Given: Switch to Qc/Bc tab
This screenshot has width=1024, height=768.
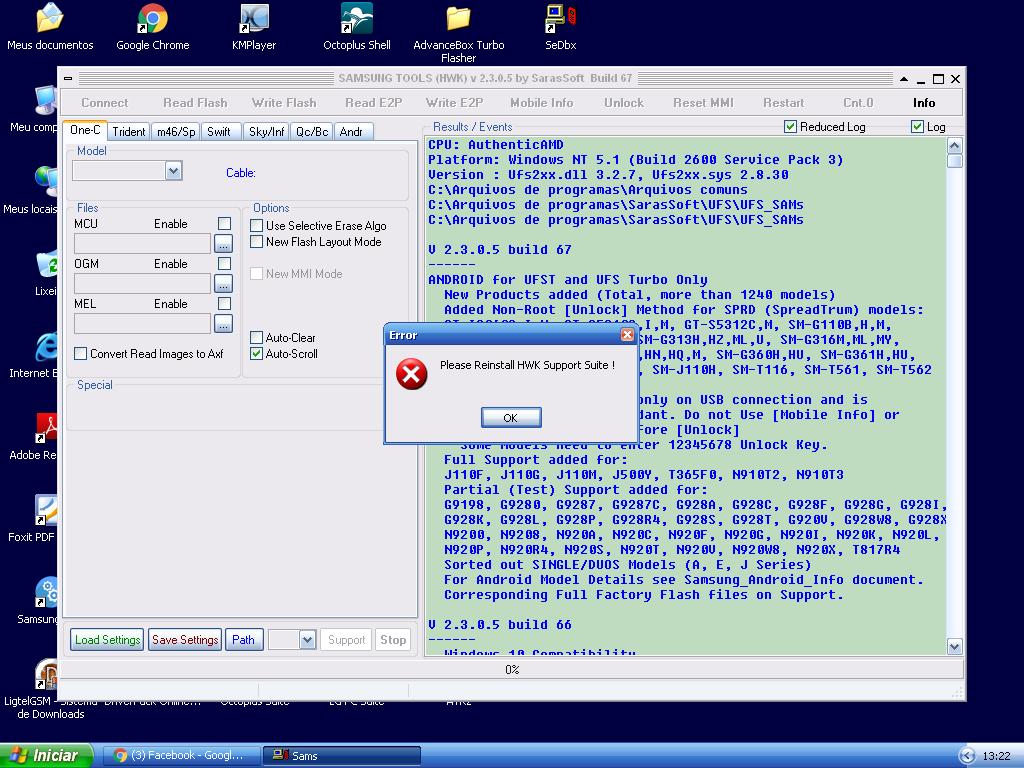Looking at the screenshot, I should (x=312, y=131).
